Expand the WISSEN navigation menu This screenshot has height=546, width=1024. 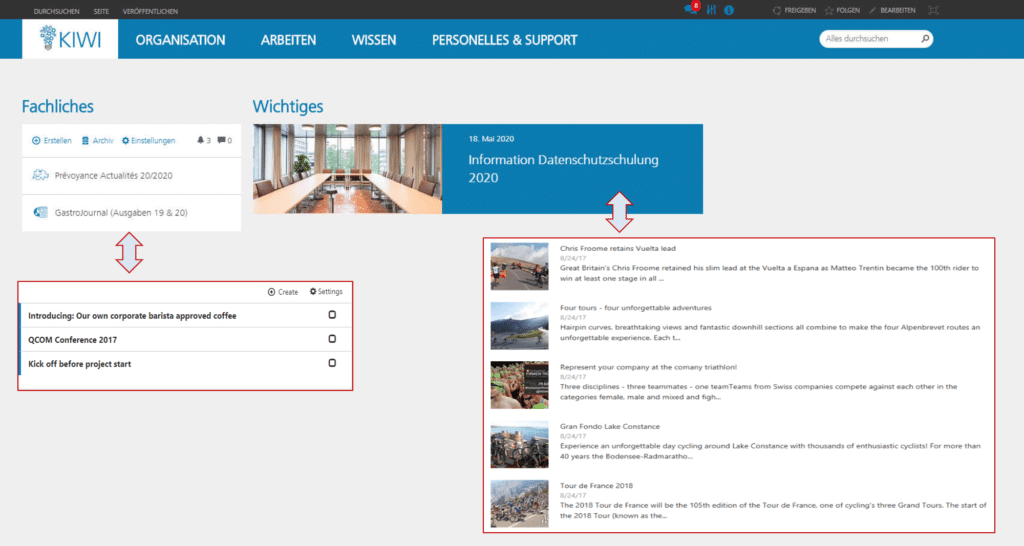374,40
